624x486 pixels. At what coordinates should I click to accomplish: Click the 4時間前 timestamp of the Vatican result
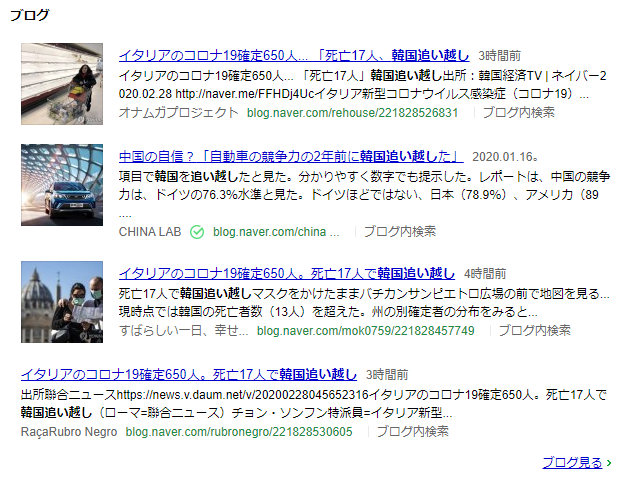pyautogui.click(x=485, y=274)
